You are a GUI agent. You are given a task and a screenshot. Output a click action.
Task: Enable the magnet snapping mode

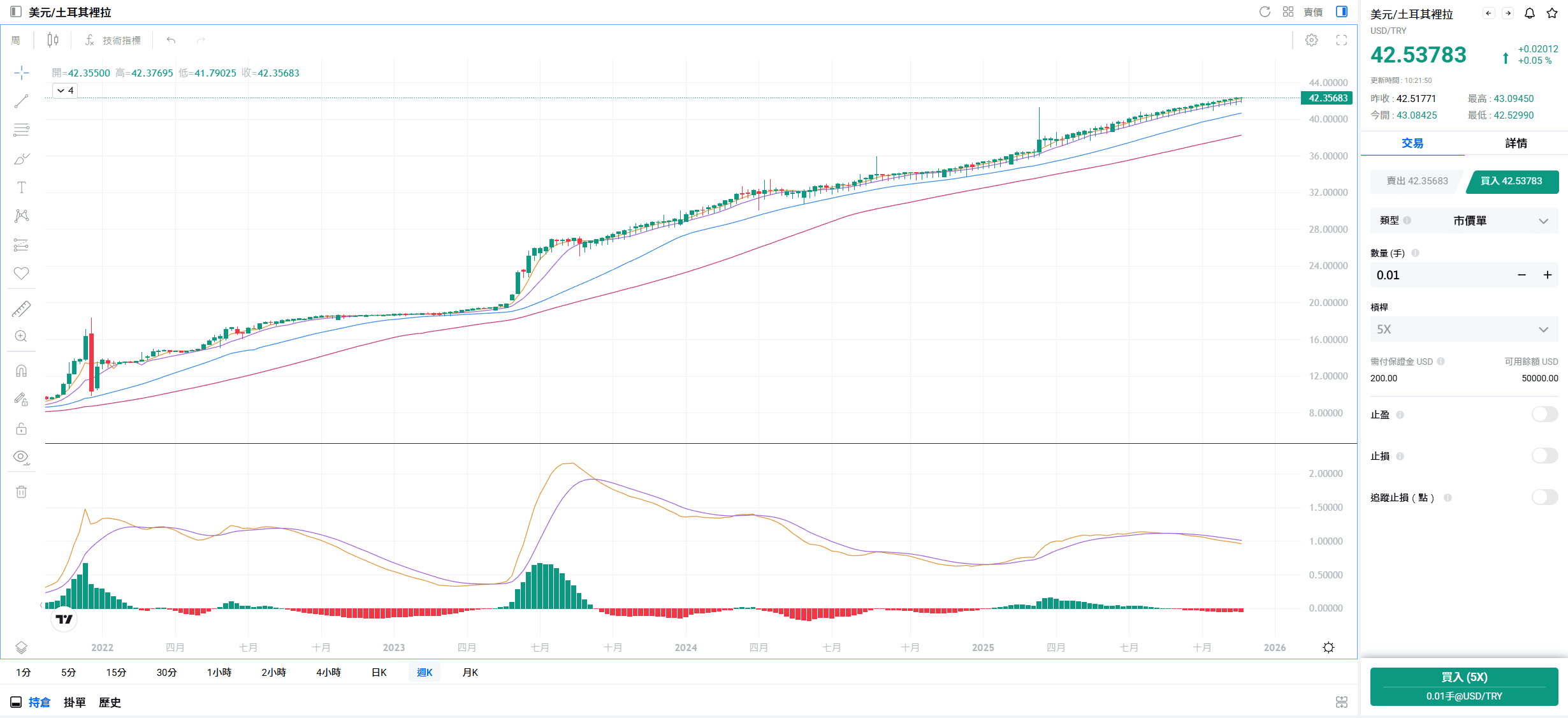[22, 370]
